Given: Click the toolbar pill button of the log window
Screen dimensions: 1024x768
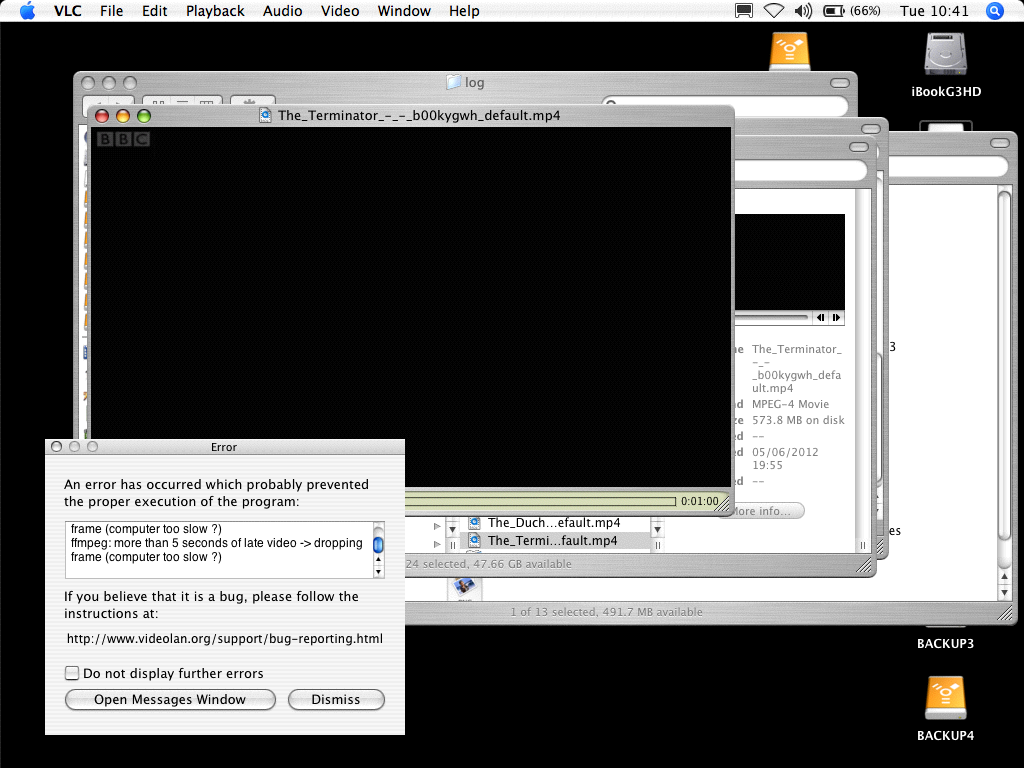Looking at the screenshot, I should pos(840,83).
